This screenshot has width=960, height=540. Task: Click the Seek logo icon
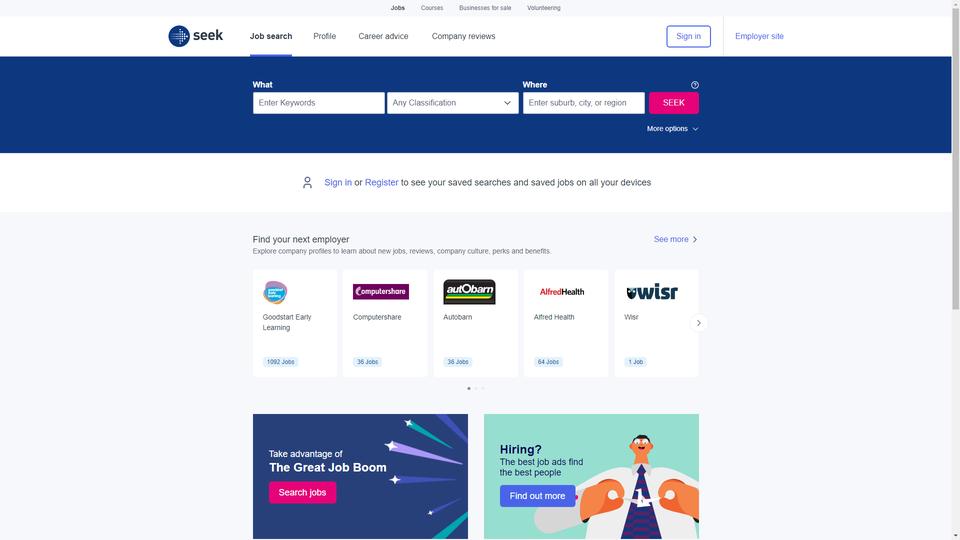pyautogui.click(x=179, y=36)
